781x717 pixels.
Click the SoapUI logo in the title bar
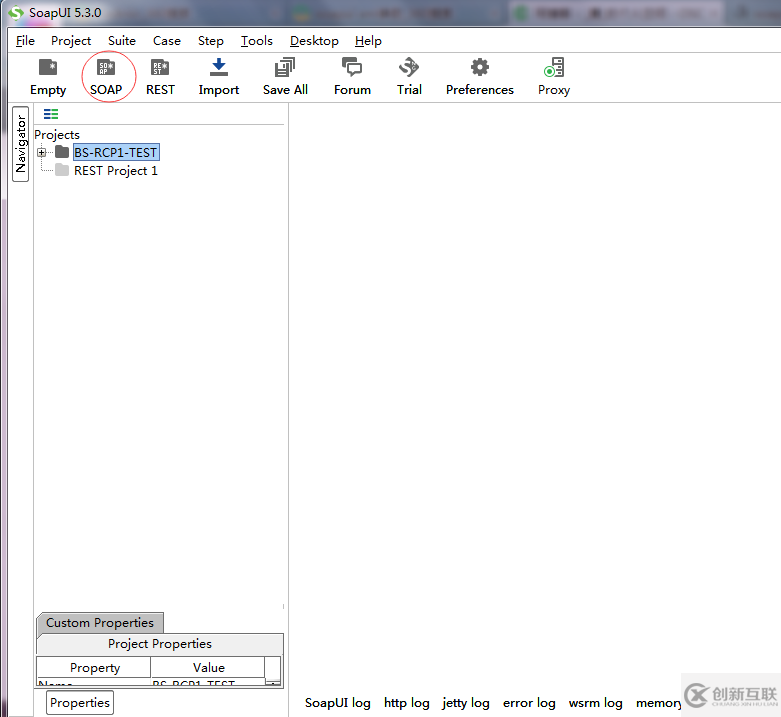coord(16,12)
